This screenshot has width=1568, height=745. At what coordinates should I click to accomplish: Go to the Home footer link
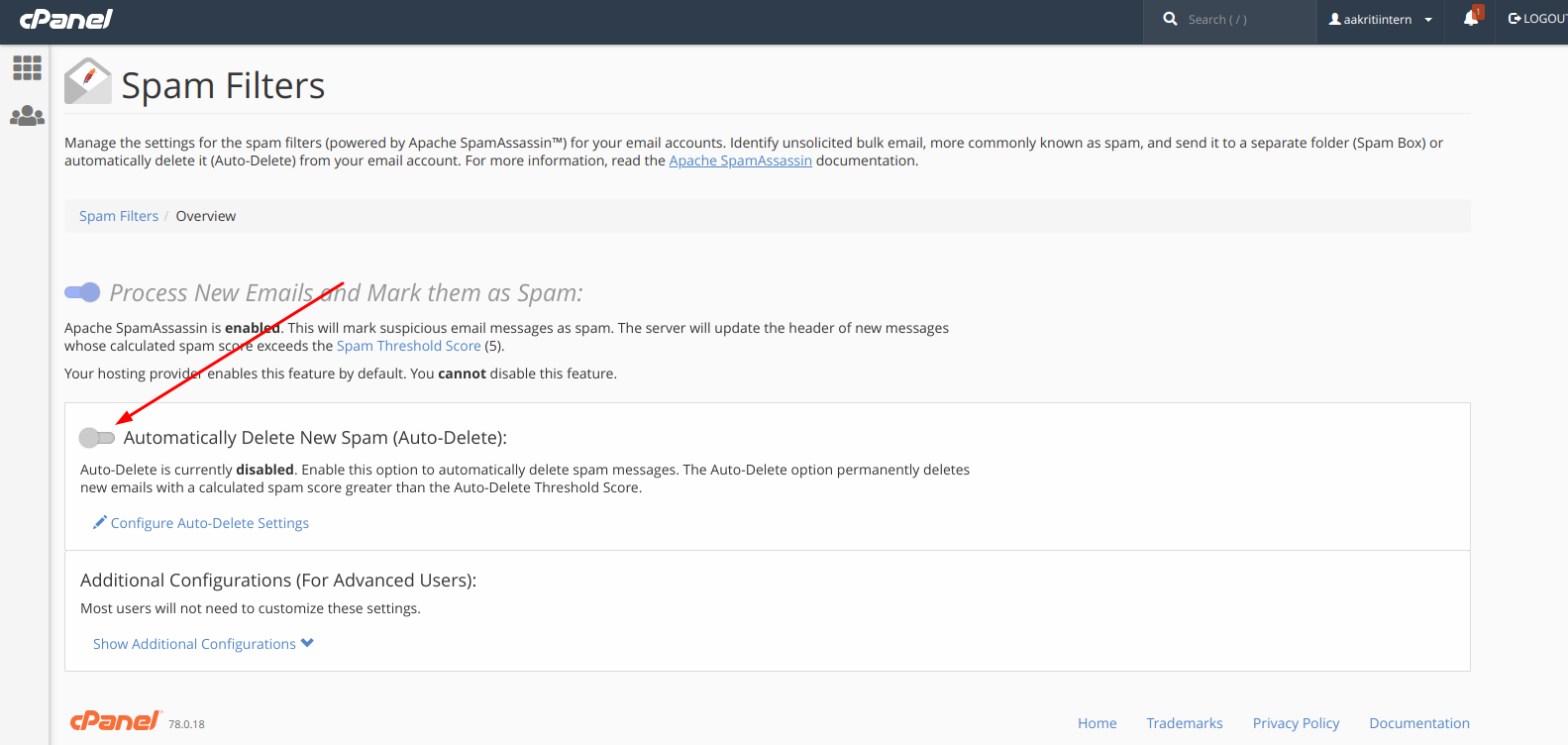pyautogui.click(x=1098, y=723)
